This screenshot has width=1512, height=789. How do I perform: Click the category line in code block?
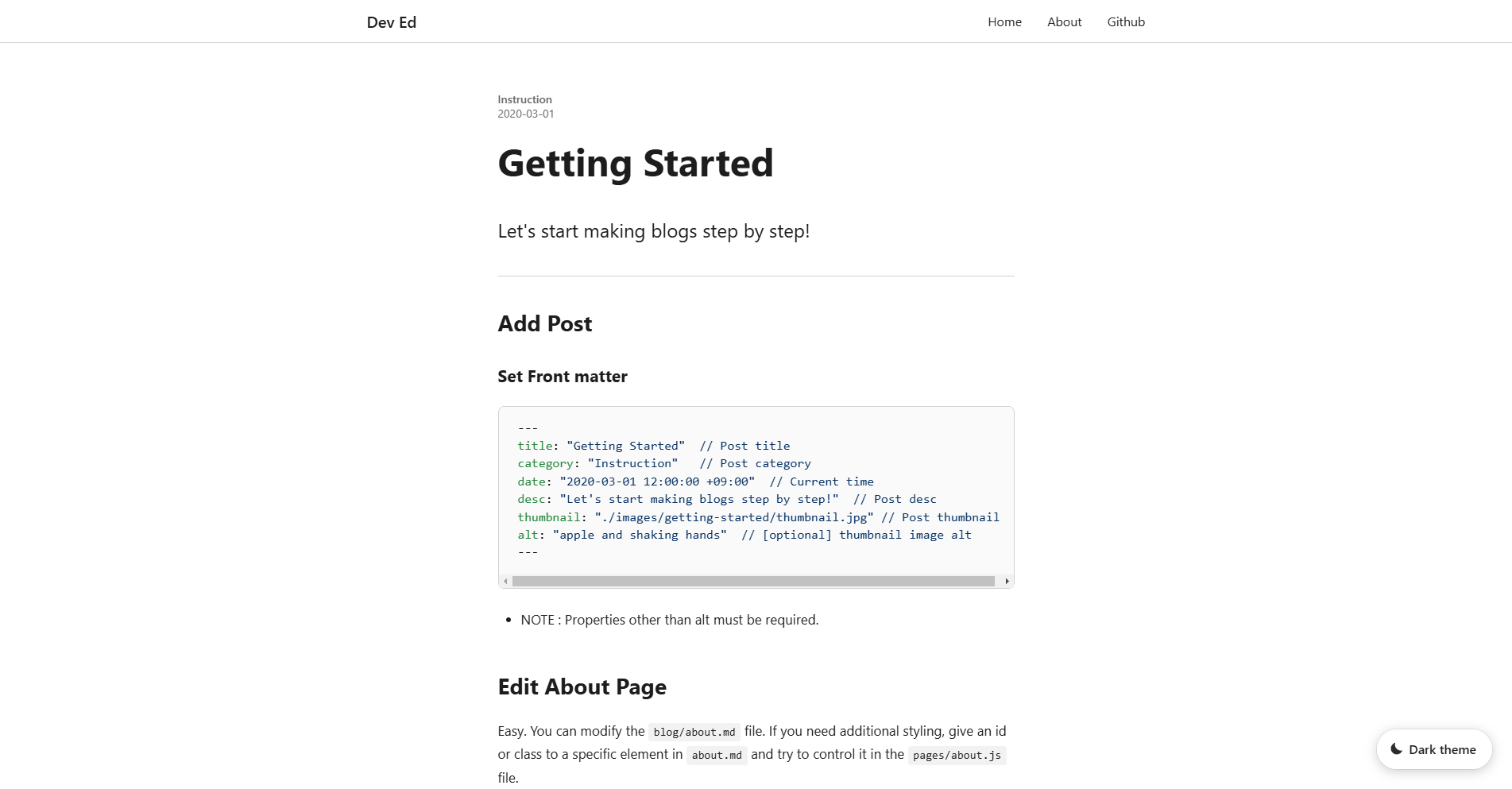point(663,463)
